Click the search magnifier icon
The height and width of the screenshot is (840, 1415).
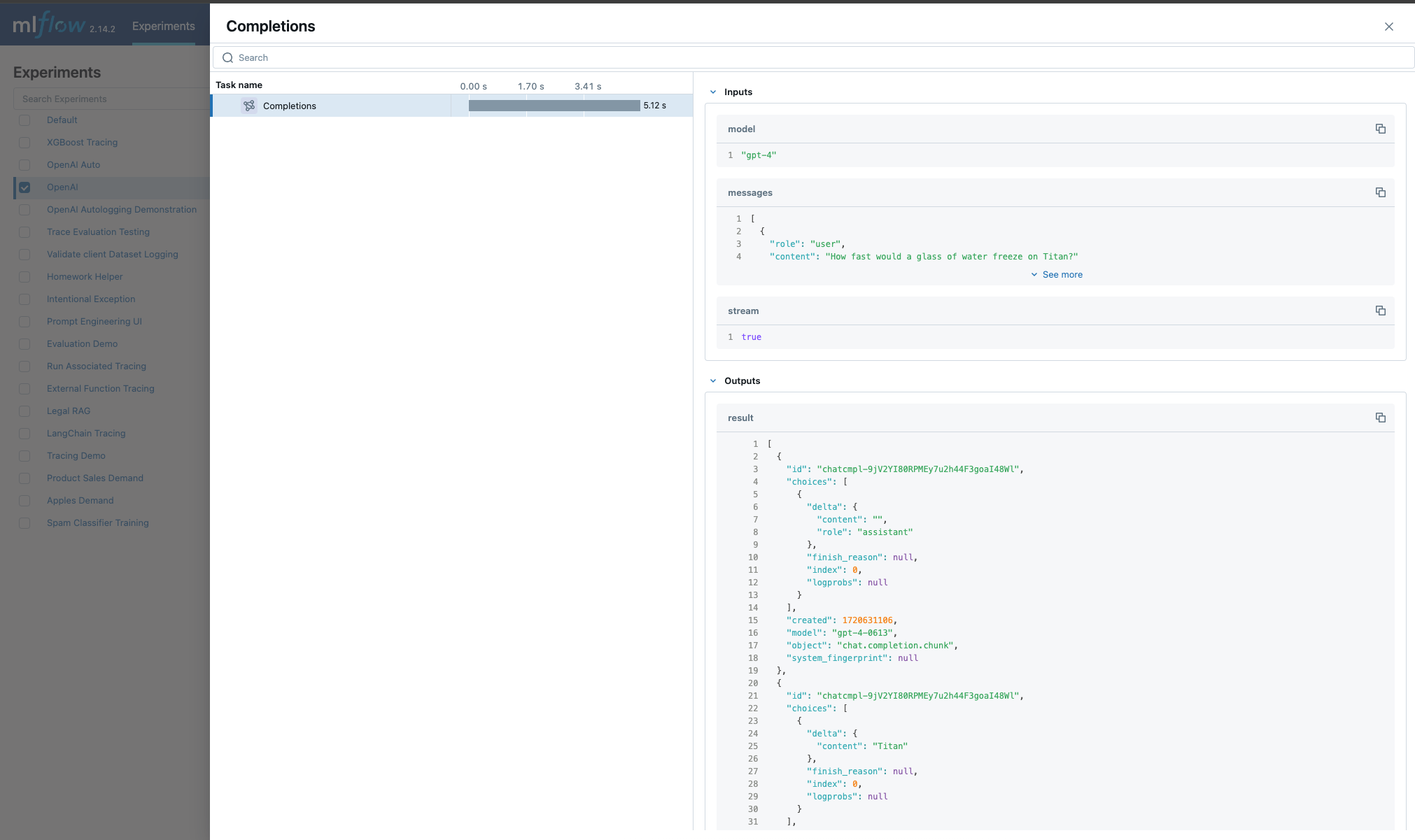(227, 57)
